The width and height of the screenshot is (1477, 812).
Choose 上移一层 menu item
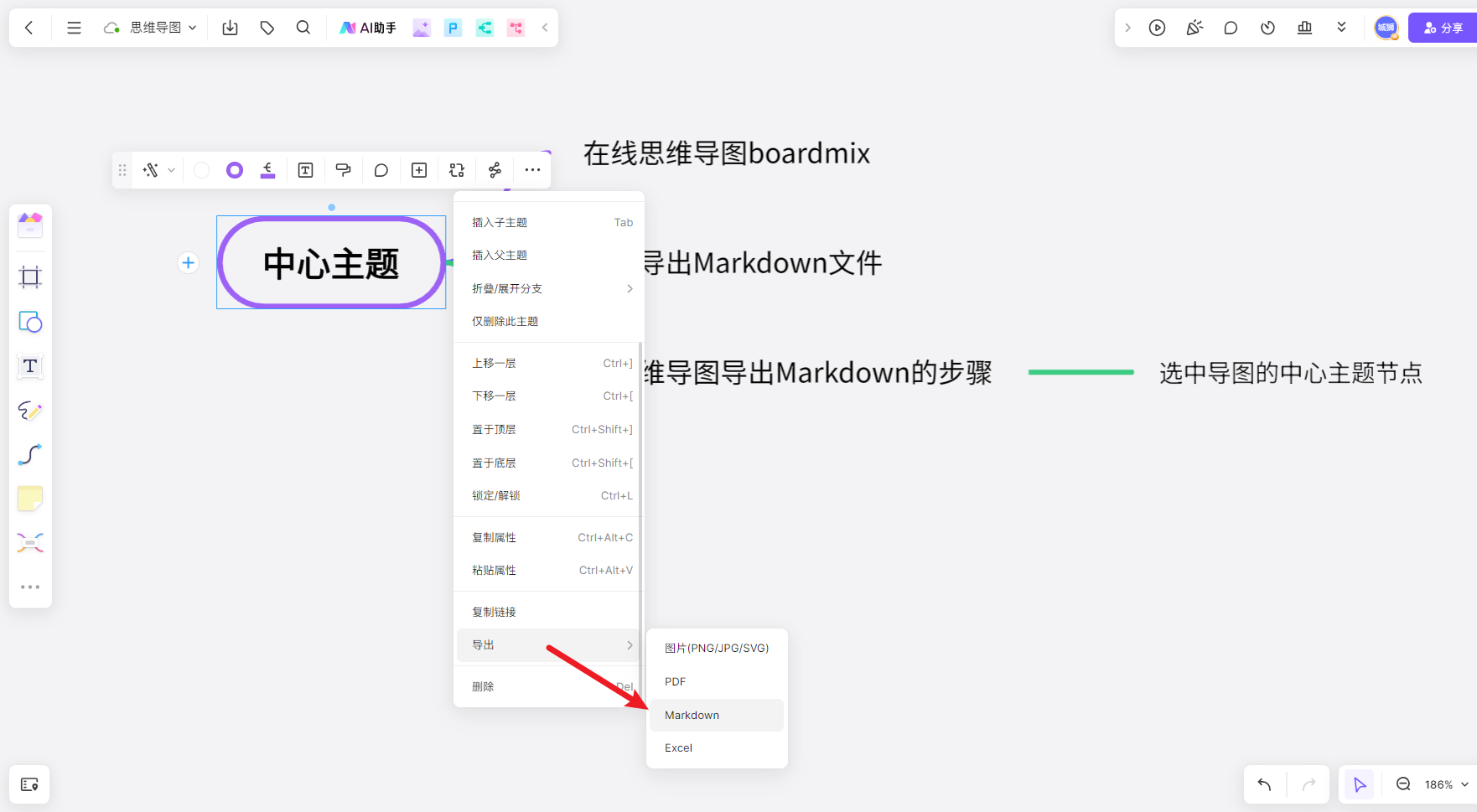(x=549, y=363)
